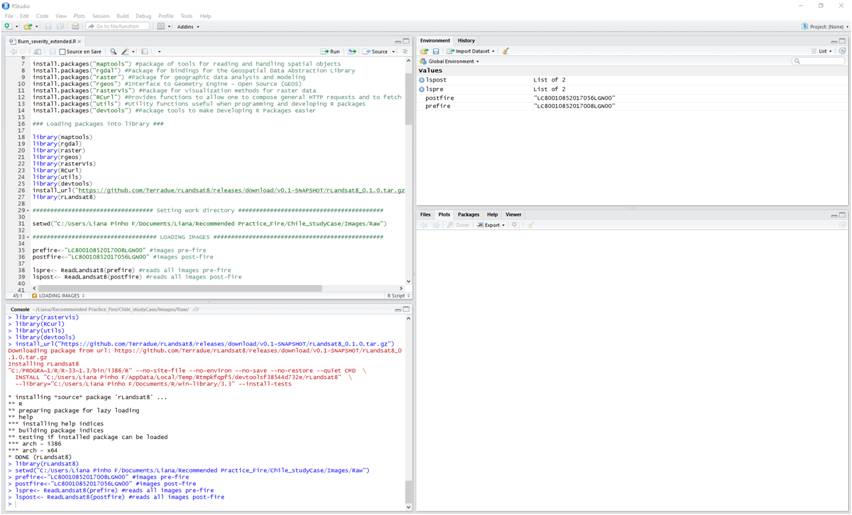Screen dimensions: 852x515
Task: Expand the lspre list object
Action: tap(422, 89)
